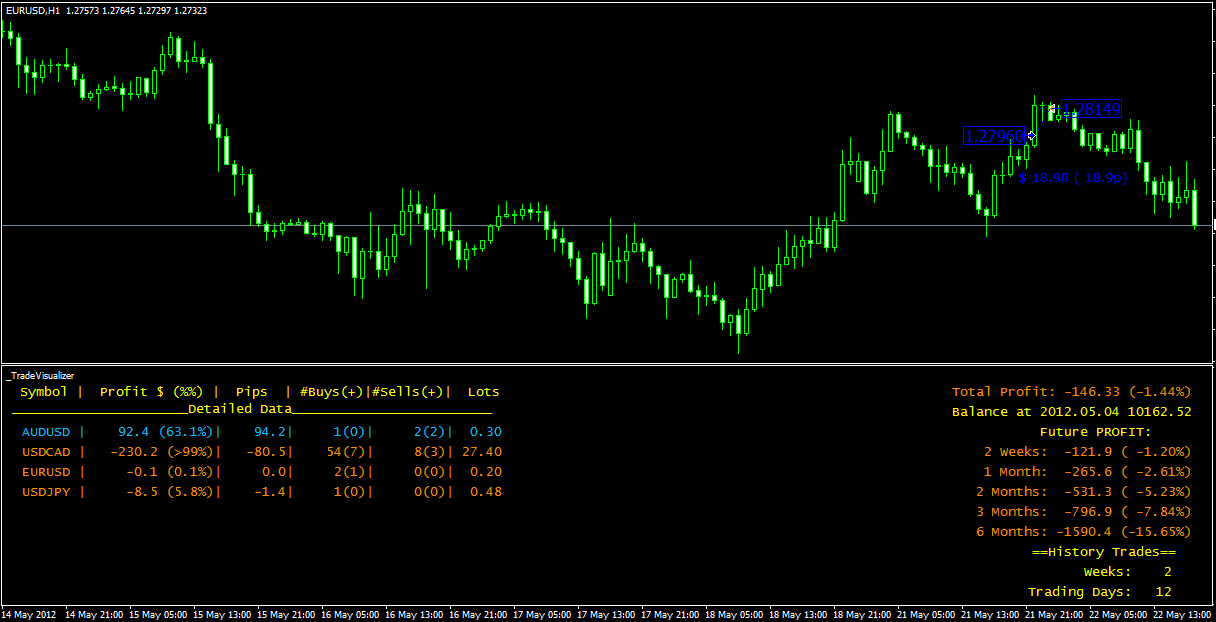Click the Lots column header
This screenshot has width=1216, height=622.
click(484, 392)
